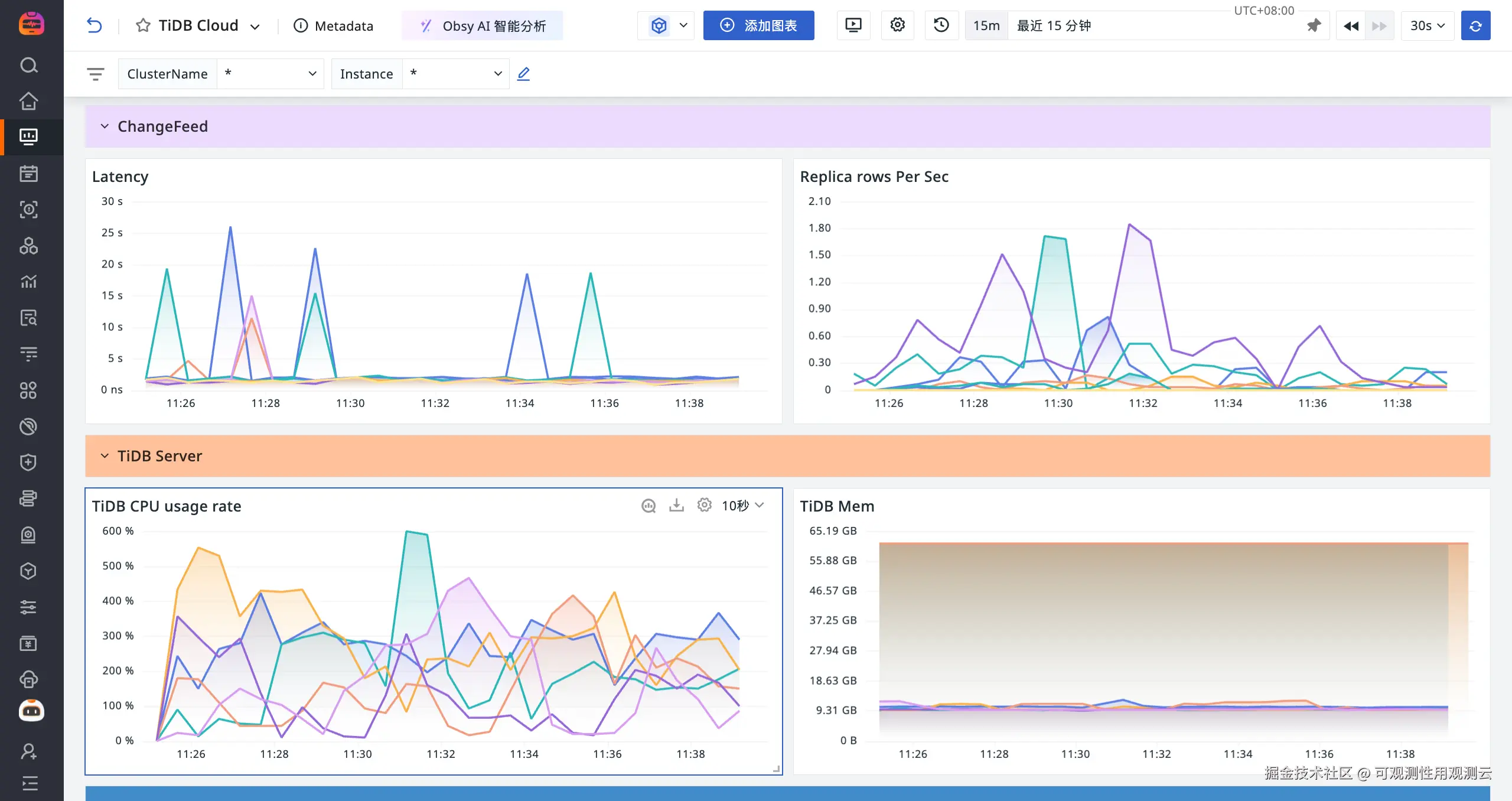The width and height of the screenshot is (1512, 801).
Task: Open the log search sidebar icon
Action: (28, 318)
